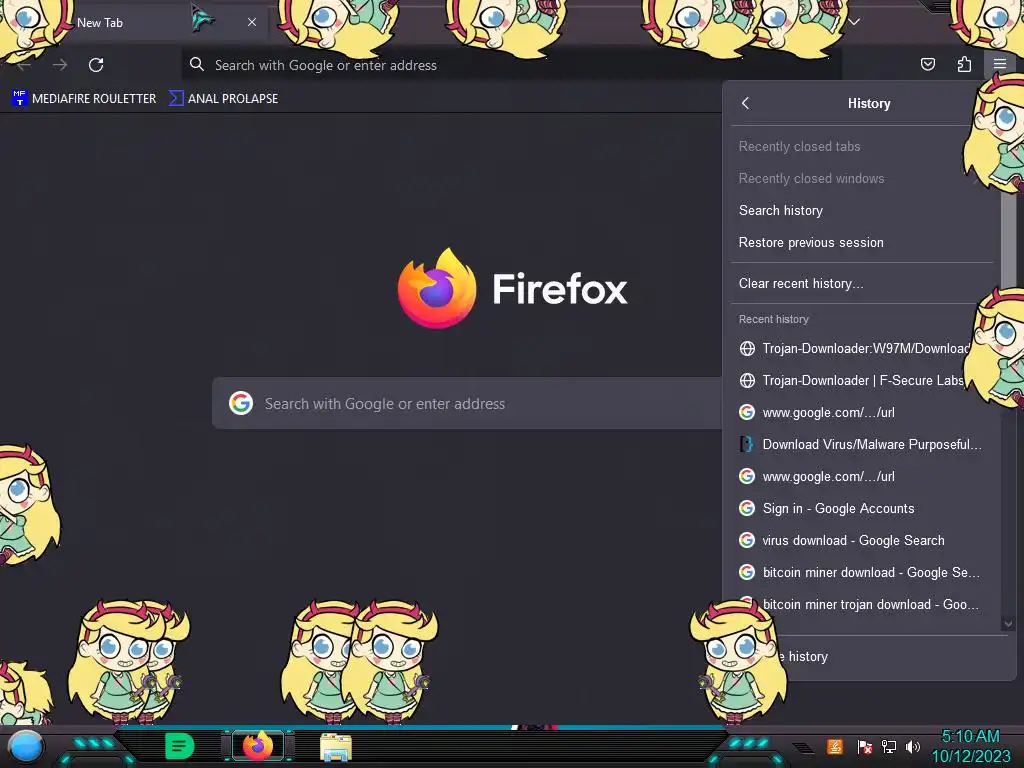Open the Save to Pocket icon
This screenshot has width=1024, height=768.
pyautogui.click(x=927, y=64)
